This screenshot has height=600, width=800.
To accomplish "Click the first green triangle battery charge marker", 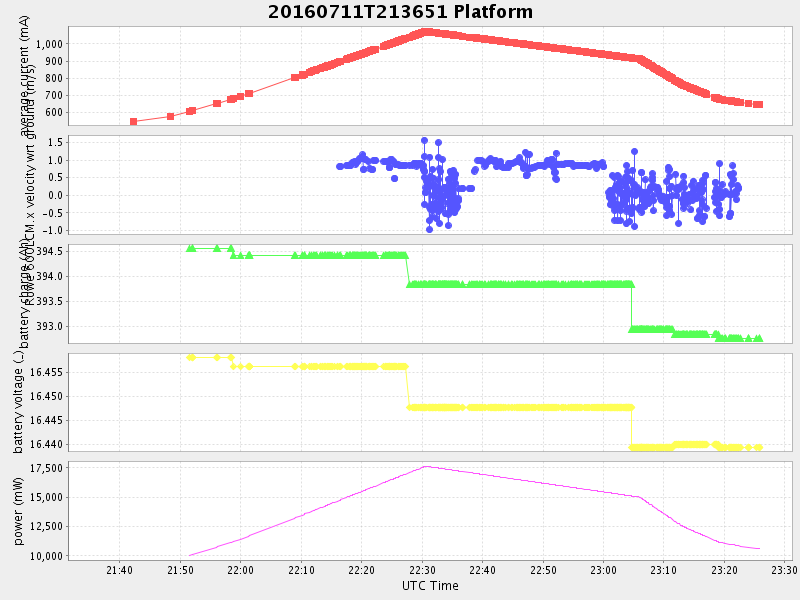I will pyautogui.click(x=190, y=248).
